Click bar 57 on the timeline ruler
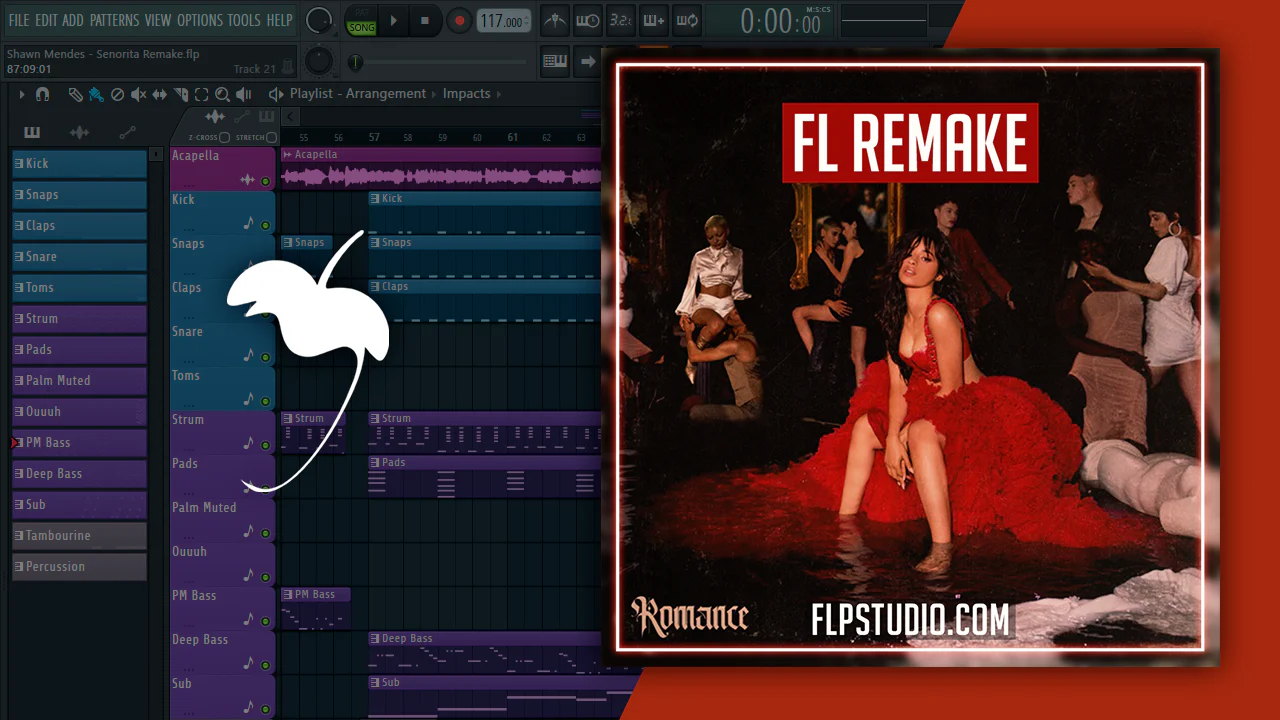The width and height of the screenshot is (1280, 720). click(x=374, y=137)
